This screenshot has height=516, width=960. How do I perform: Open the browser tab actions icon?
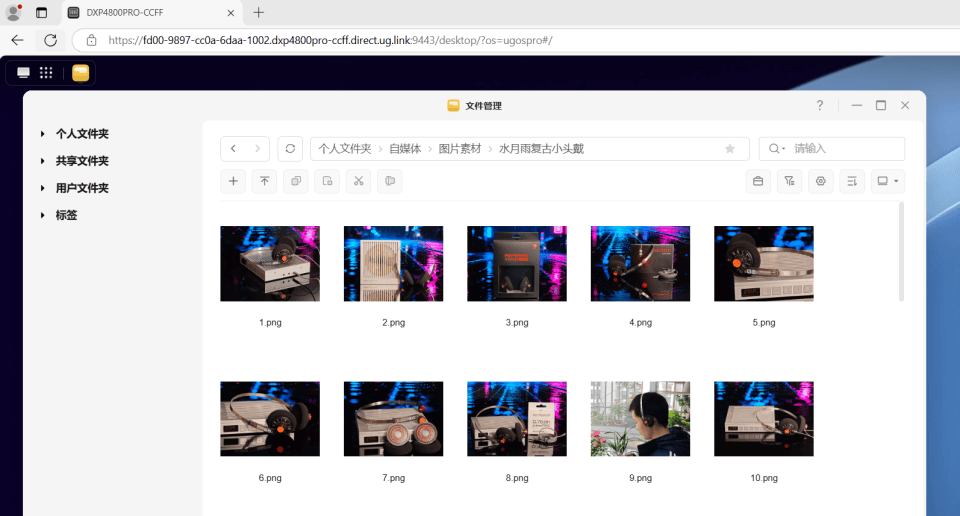click(x=41, y=12)
